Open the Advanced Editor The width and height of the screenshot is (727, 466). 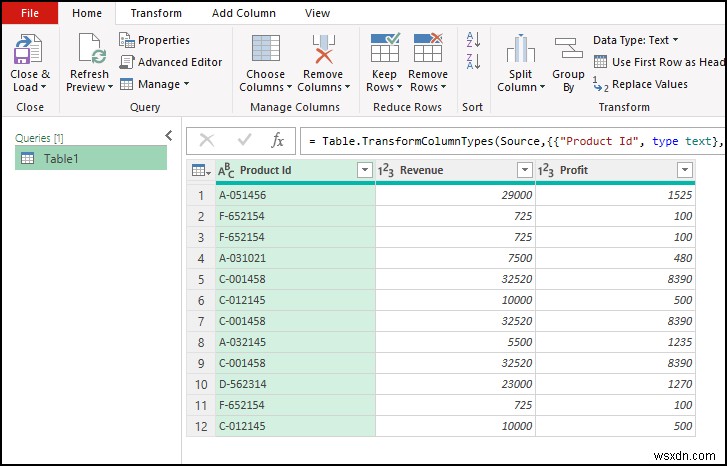(171, 62)
